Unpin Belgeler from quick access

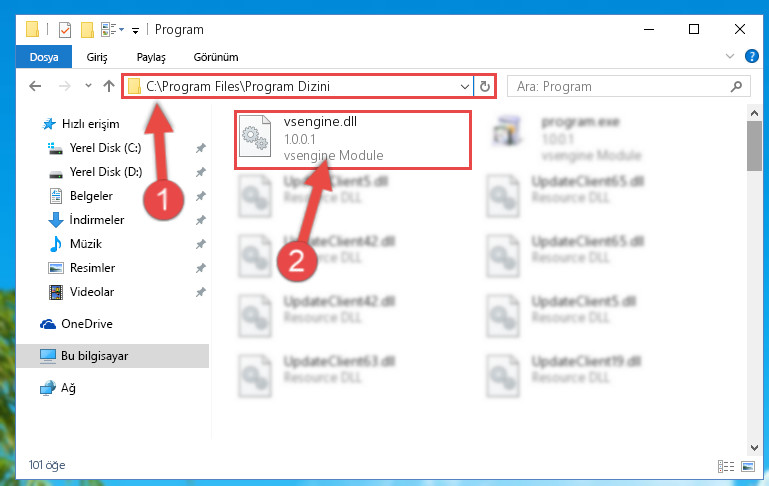pyautogui.click(x=201, y=196)
